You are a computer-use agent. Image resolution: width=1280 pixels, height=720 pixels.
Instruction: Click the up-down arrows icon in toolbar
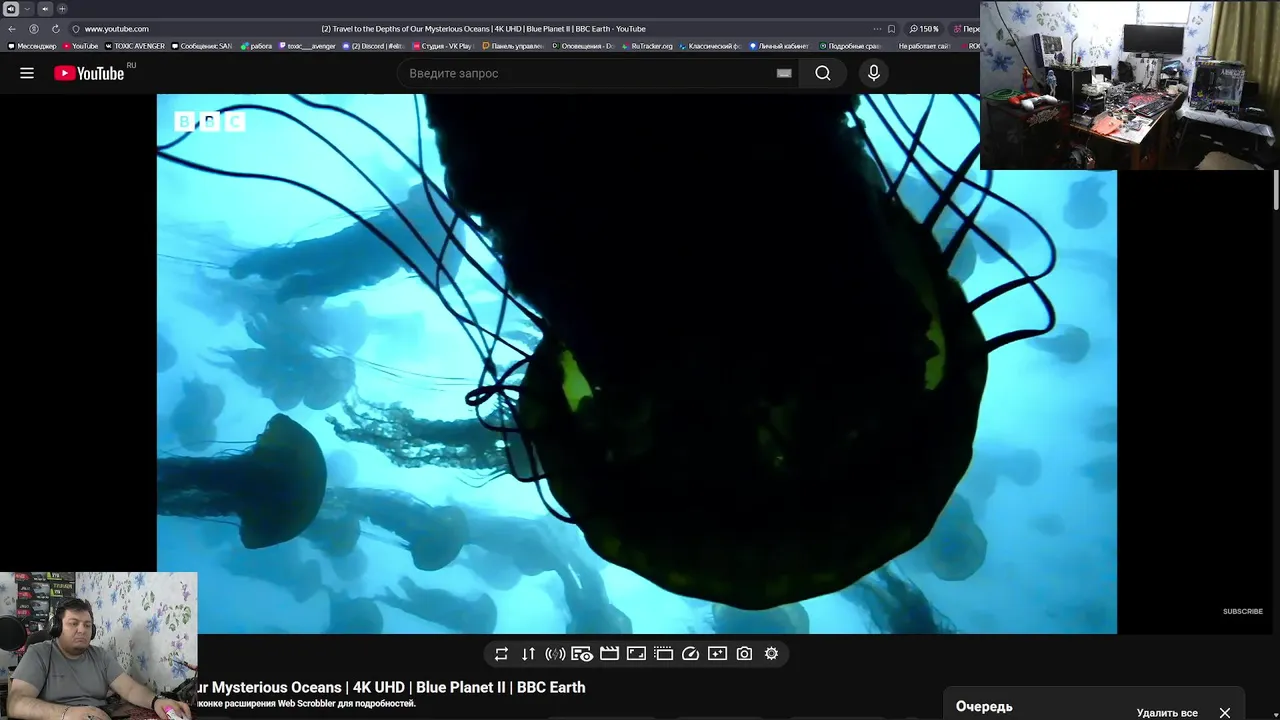tap(528, 654)
